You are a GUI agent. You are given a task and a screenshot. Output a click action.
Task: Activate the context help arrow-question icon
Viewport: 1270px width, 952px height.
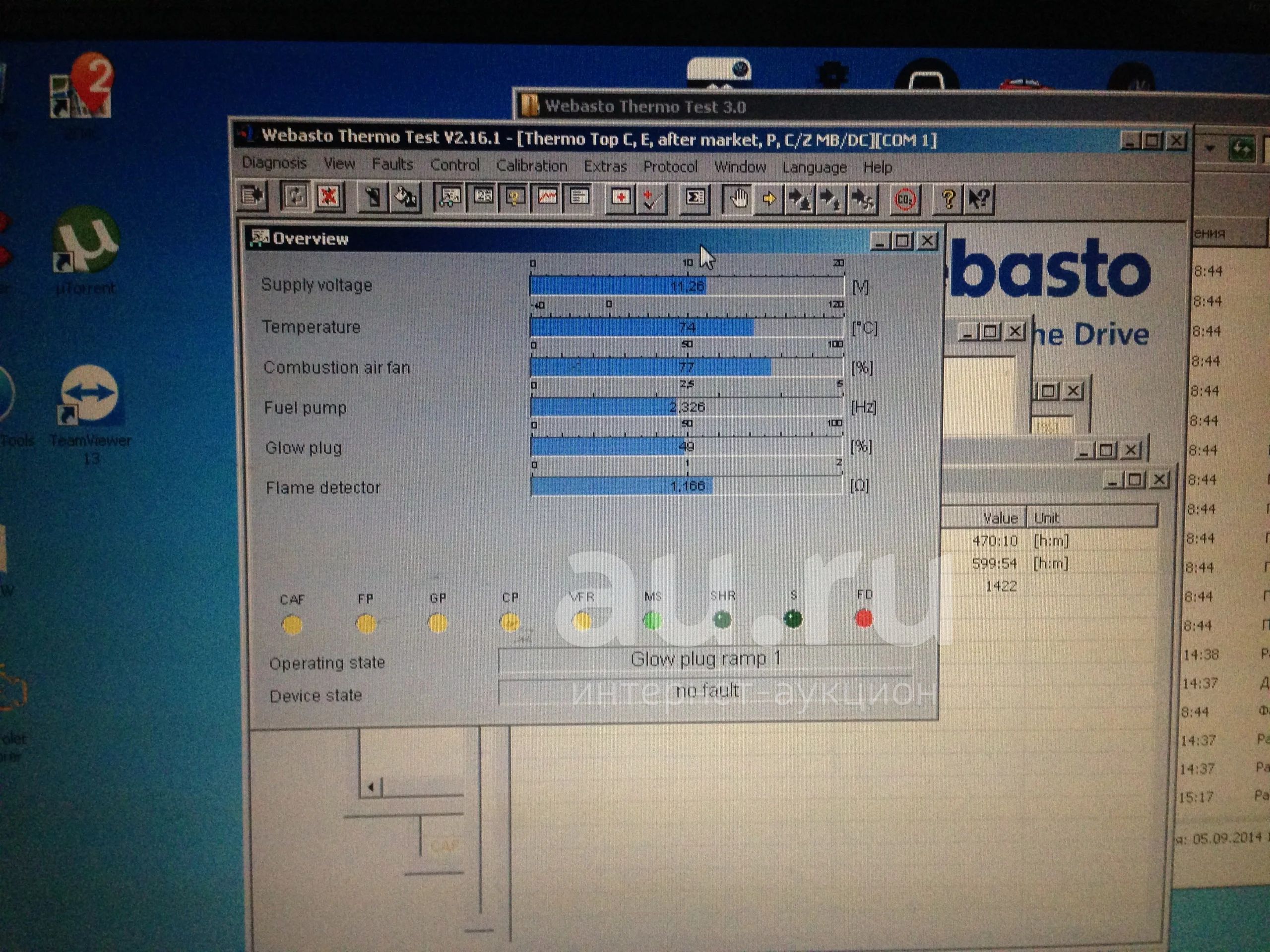pyautogui.click(x=979, y=200)
